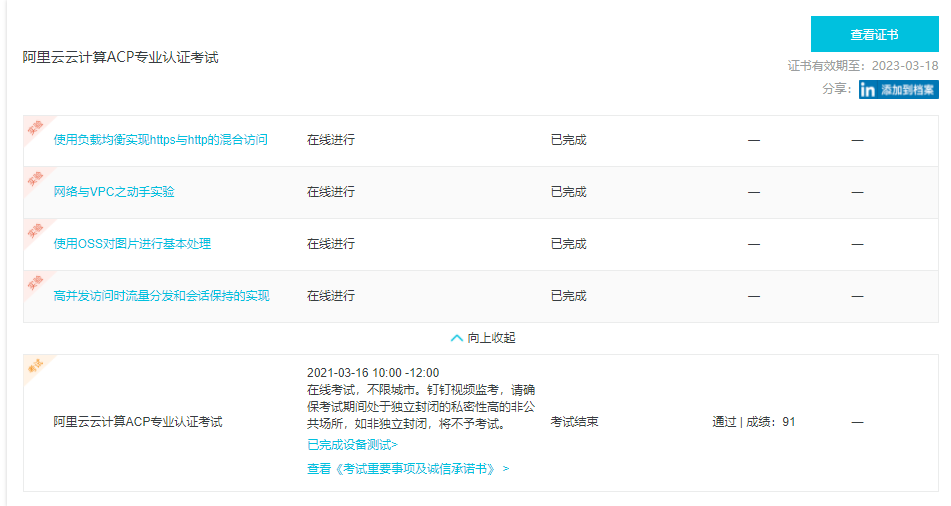This screenshot has height=506, width=951.
Task: Click exam name in the bottom exam row
Action: [138, 422]
